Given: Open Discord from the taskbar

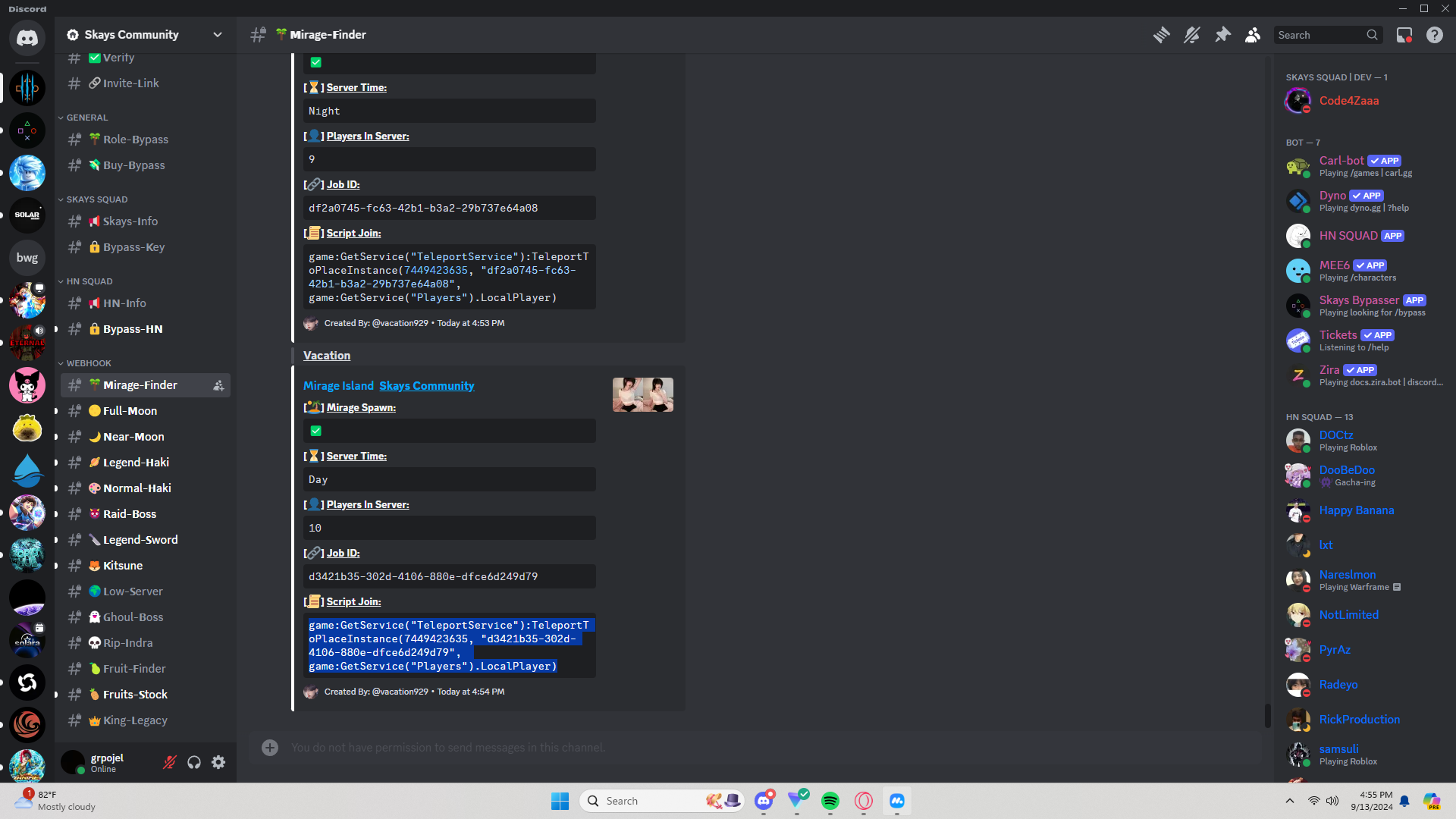Looking at the screenshot, I should coord(764,801).
